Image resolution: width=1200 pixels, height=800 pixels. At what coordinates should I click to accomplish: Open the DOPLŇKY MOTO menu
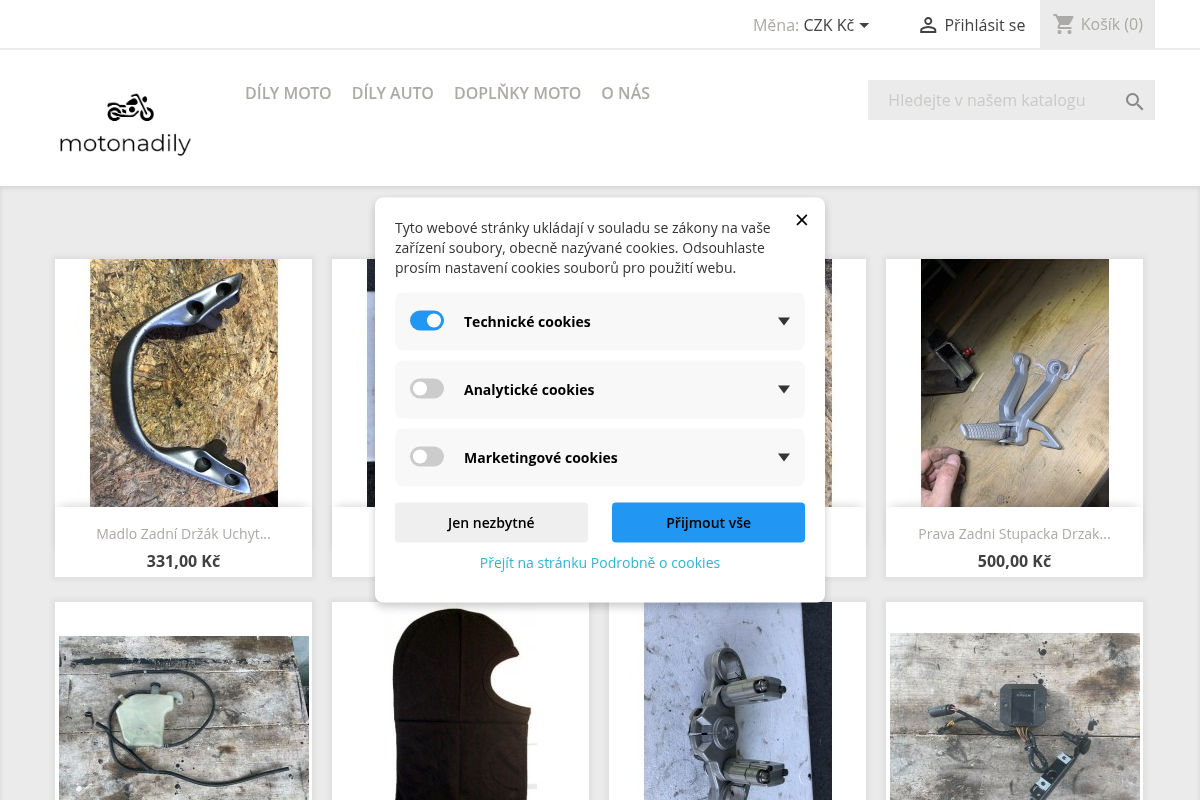coord(517,93)
